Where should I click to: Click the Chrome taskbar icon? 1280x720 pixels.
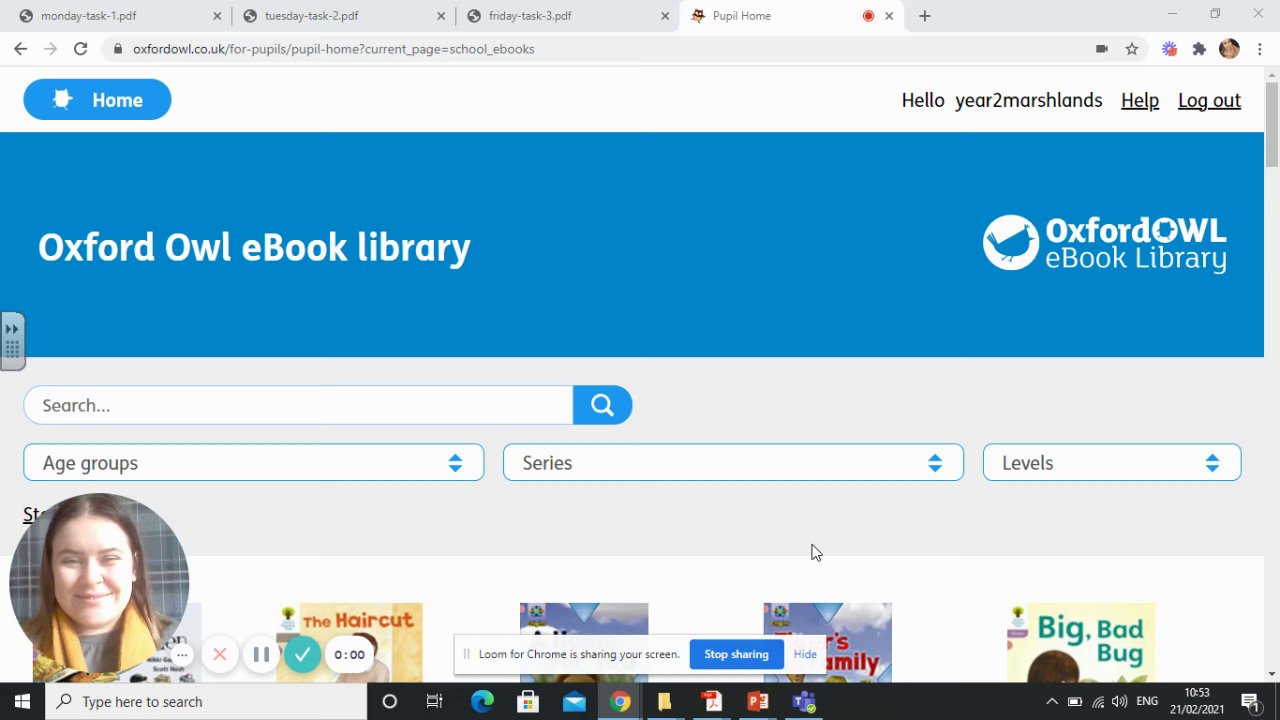pos(620,702)
